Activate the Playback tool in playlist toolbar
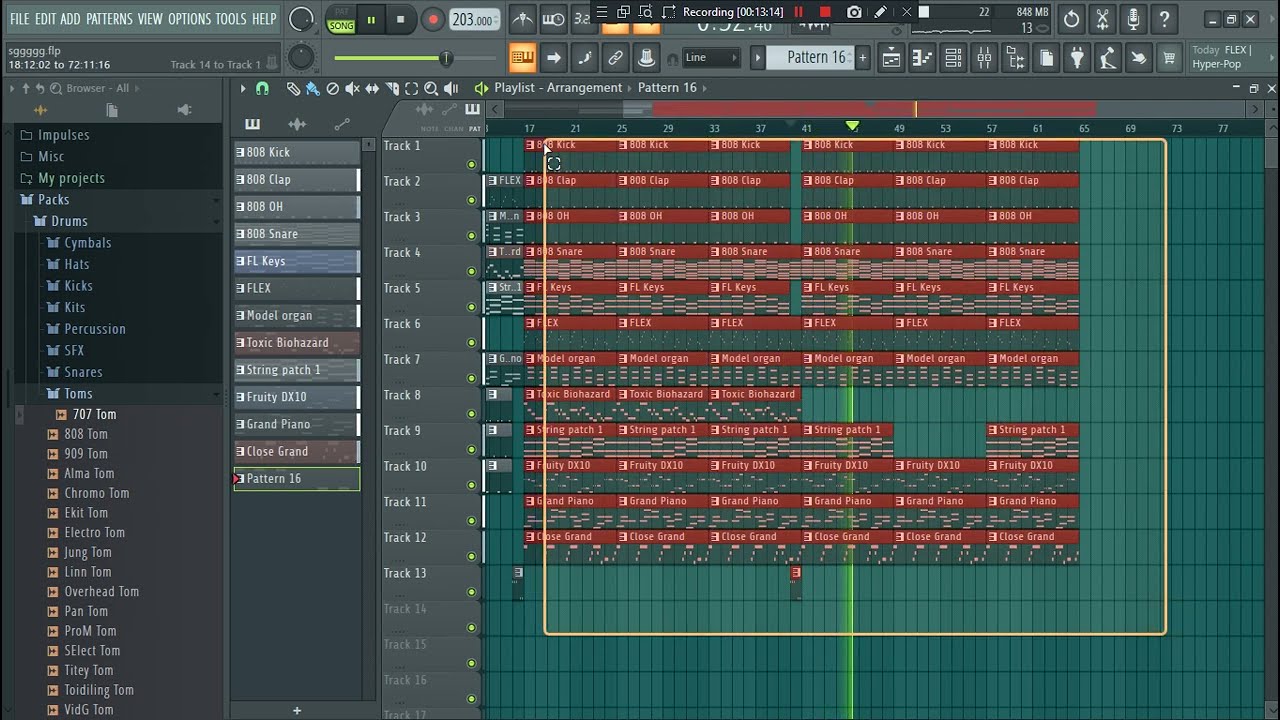Screen dimensions: 1280x720 coord(451,88)
